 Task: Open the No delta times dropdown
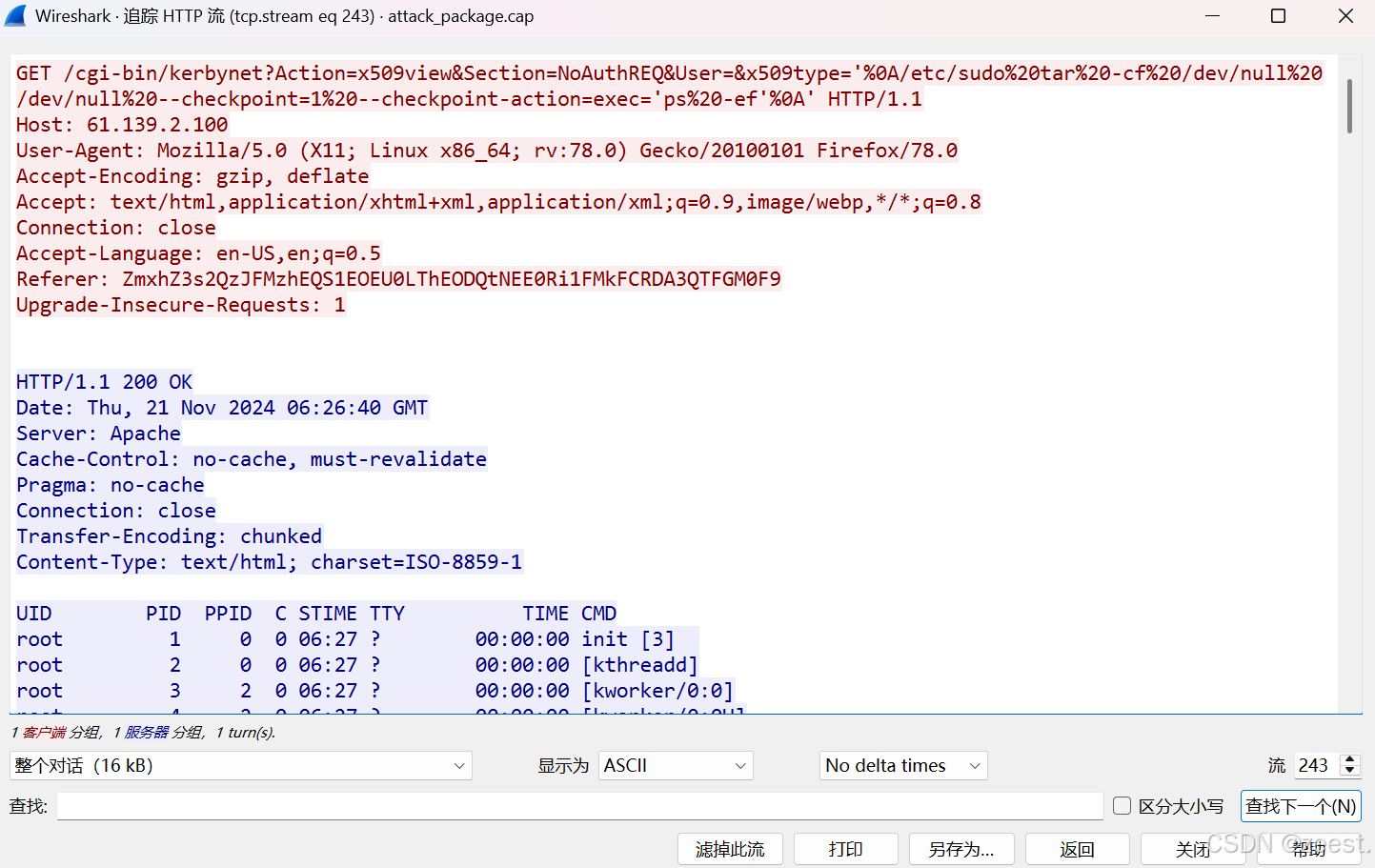pos(903,765)
